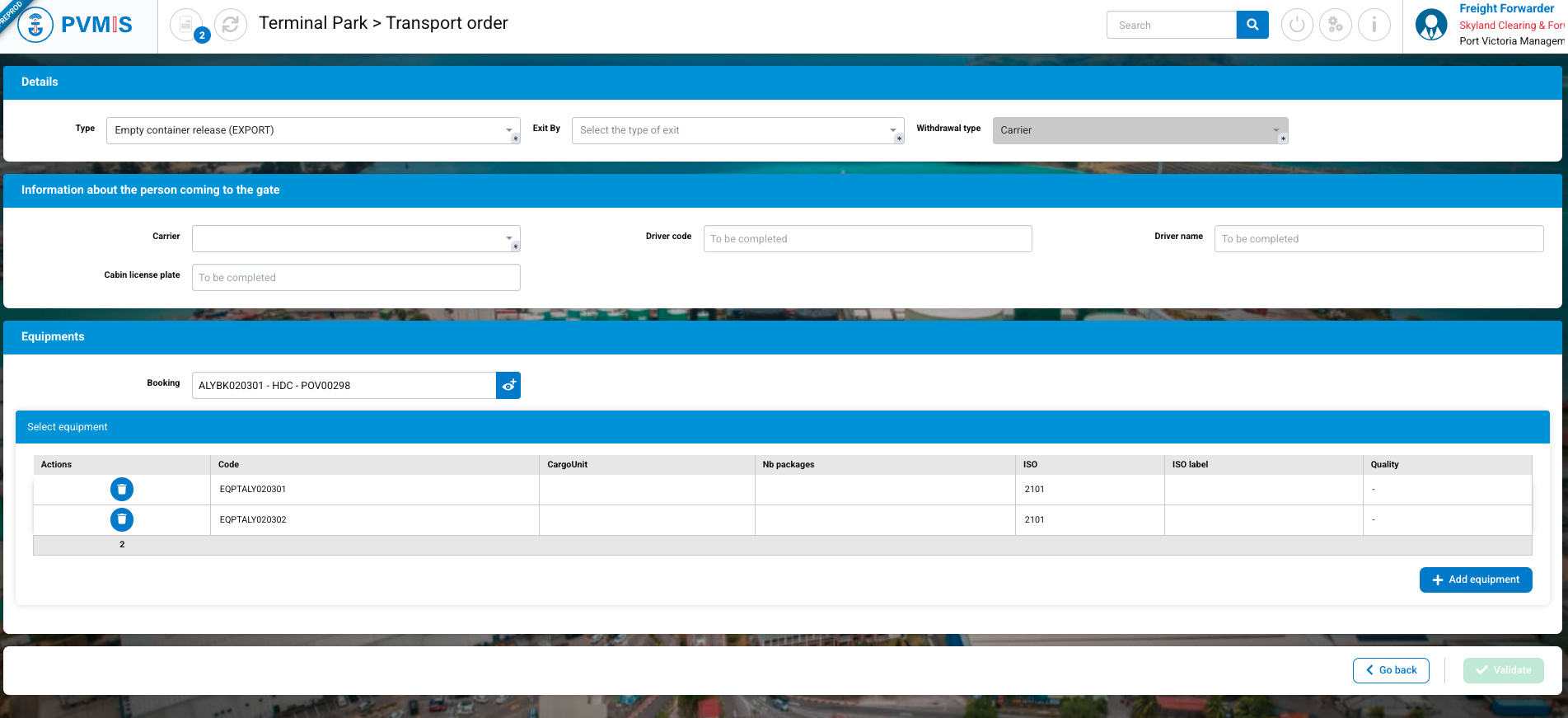Screen dimensions: 1568x718
Task: Expand the Withdrawal type dropdown
Action: tap(1140, 130)
